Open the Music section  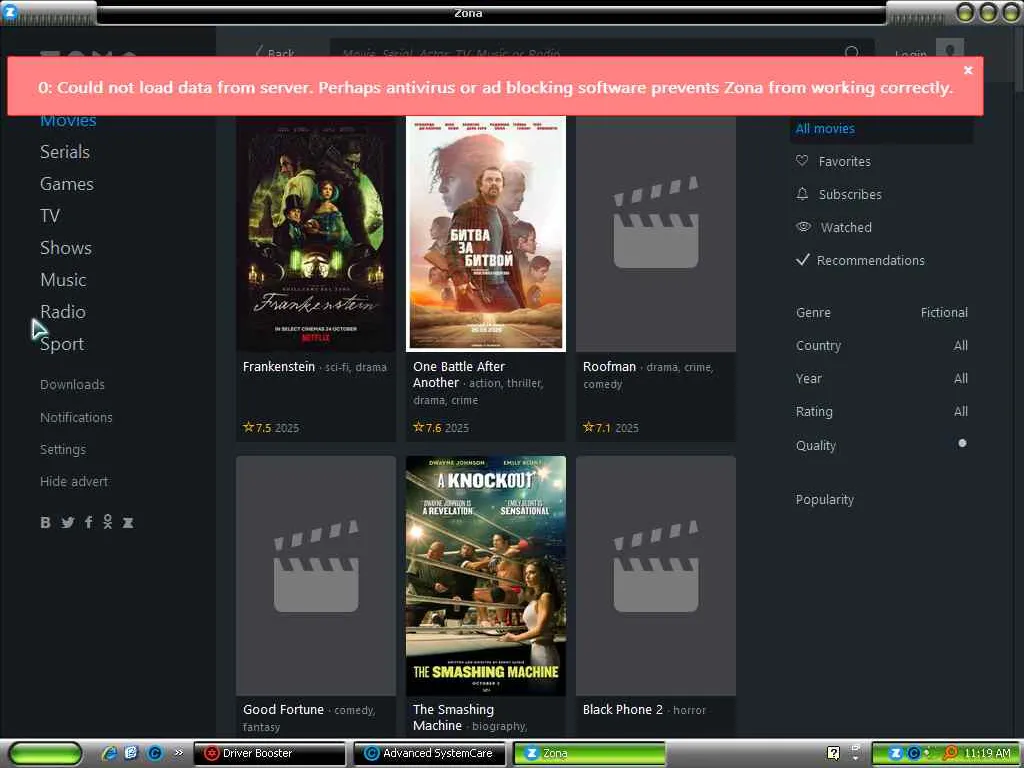(x=63, y=280)
